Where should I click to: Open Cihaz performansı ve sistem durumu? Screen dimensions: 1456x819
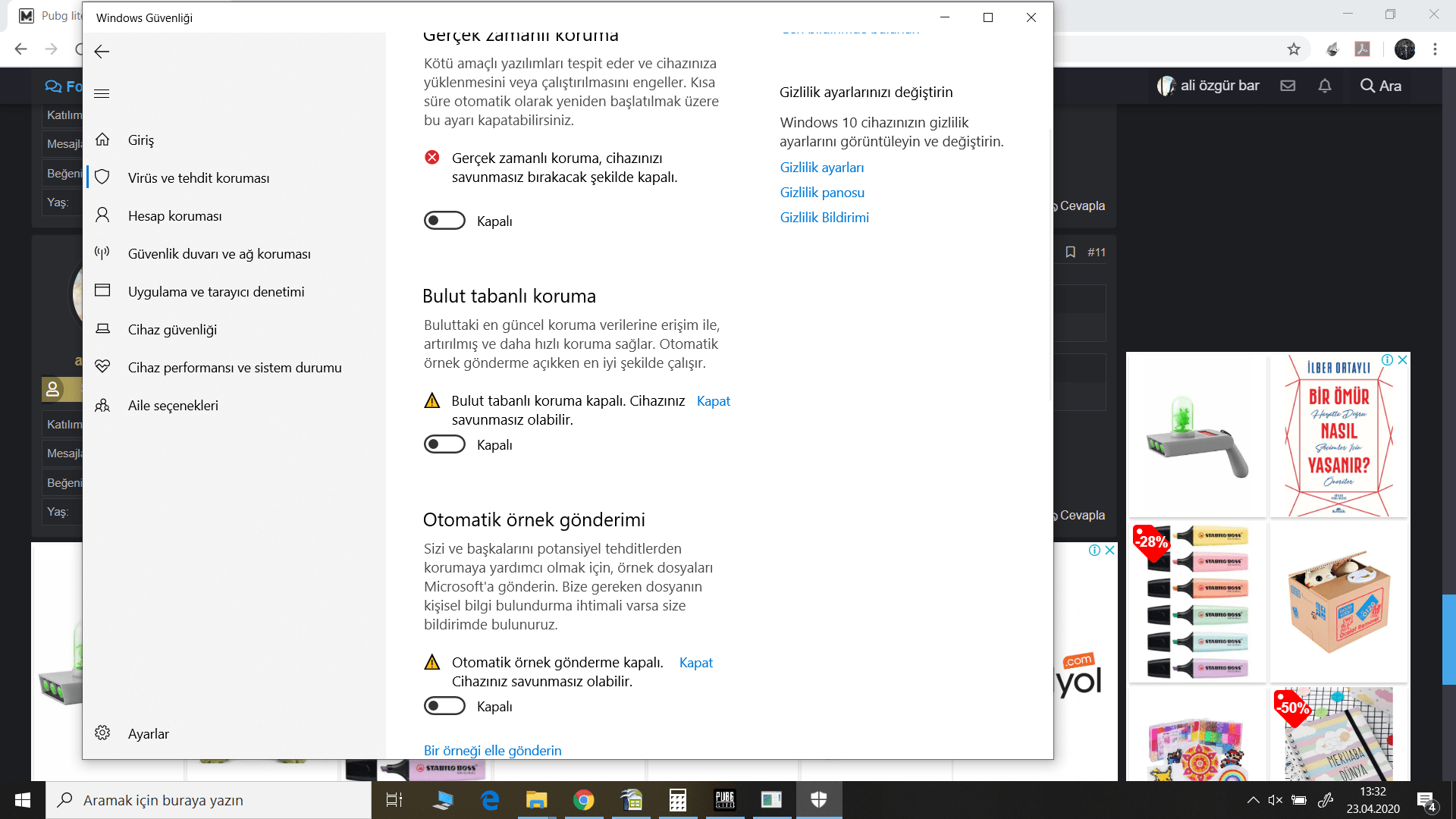pyautogui.click(x=237, y=368)
